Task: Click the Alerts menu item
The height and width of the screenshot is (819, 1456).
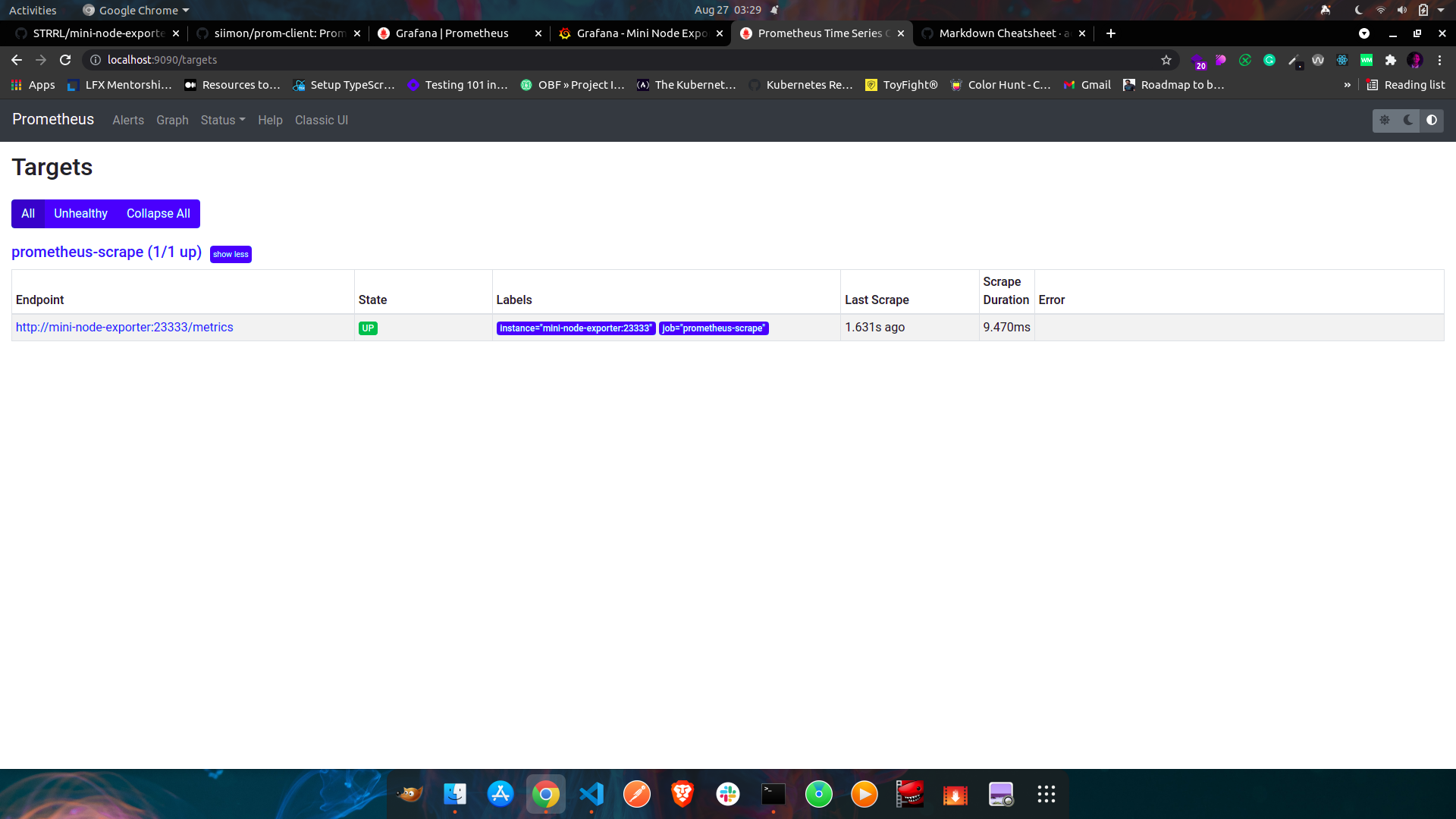Action: coord(128,119)
